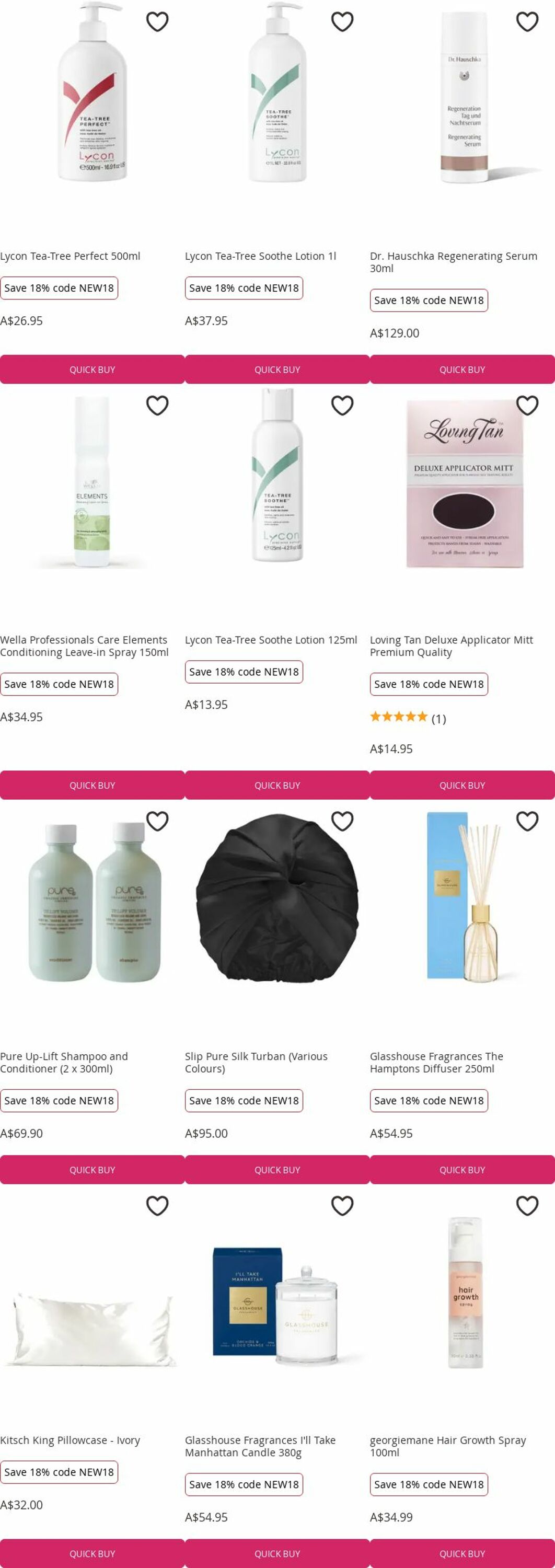
Task: Toggle heart on I'll Take Manhattan Candle
Action: click(x=342, y=1205)
